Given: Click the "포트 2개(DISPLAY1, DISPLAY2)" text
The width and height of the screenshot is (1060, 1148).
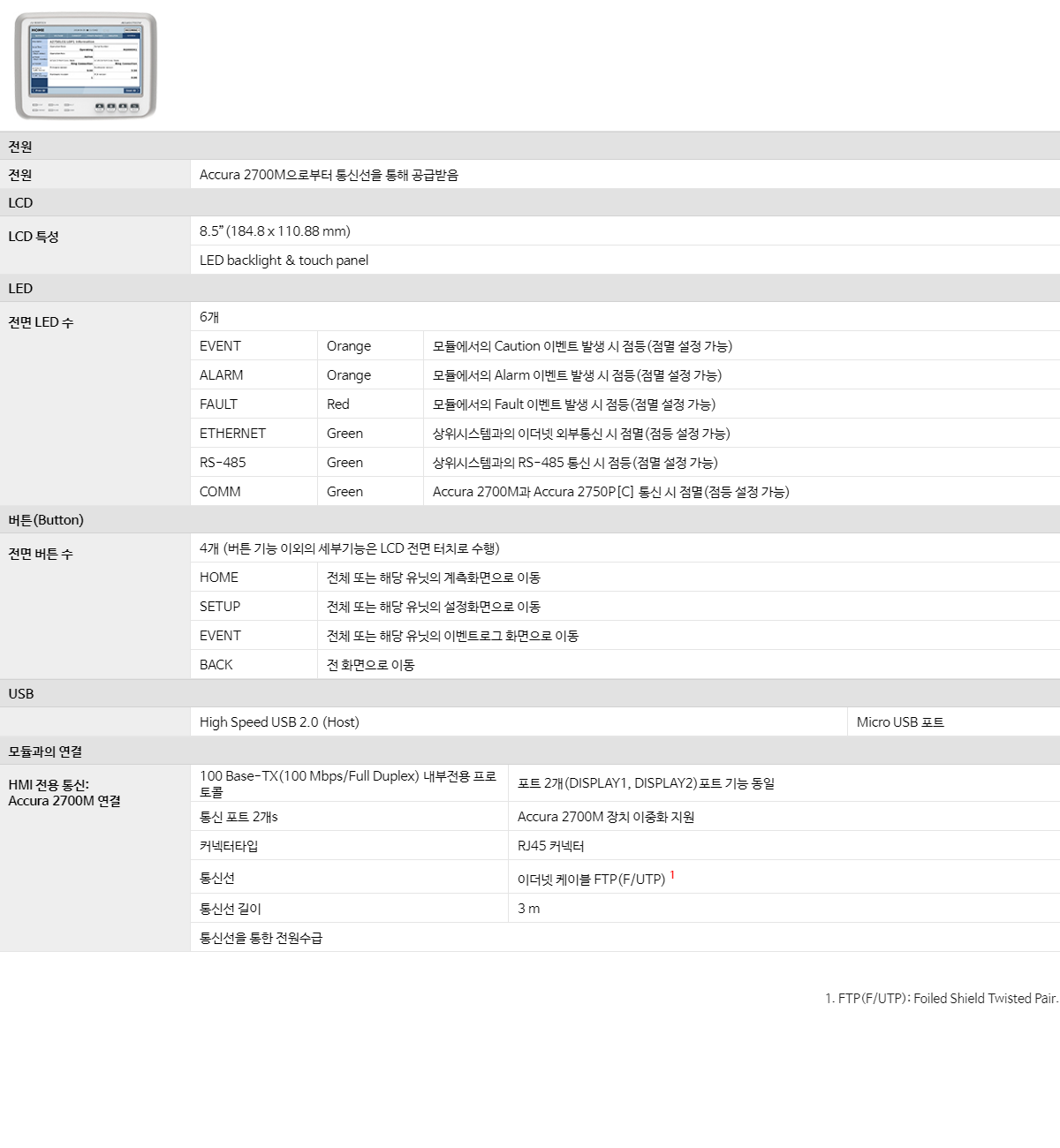Looking at the screenshot, I should 646,783.
